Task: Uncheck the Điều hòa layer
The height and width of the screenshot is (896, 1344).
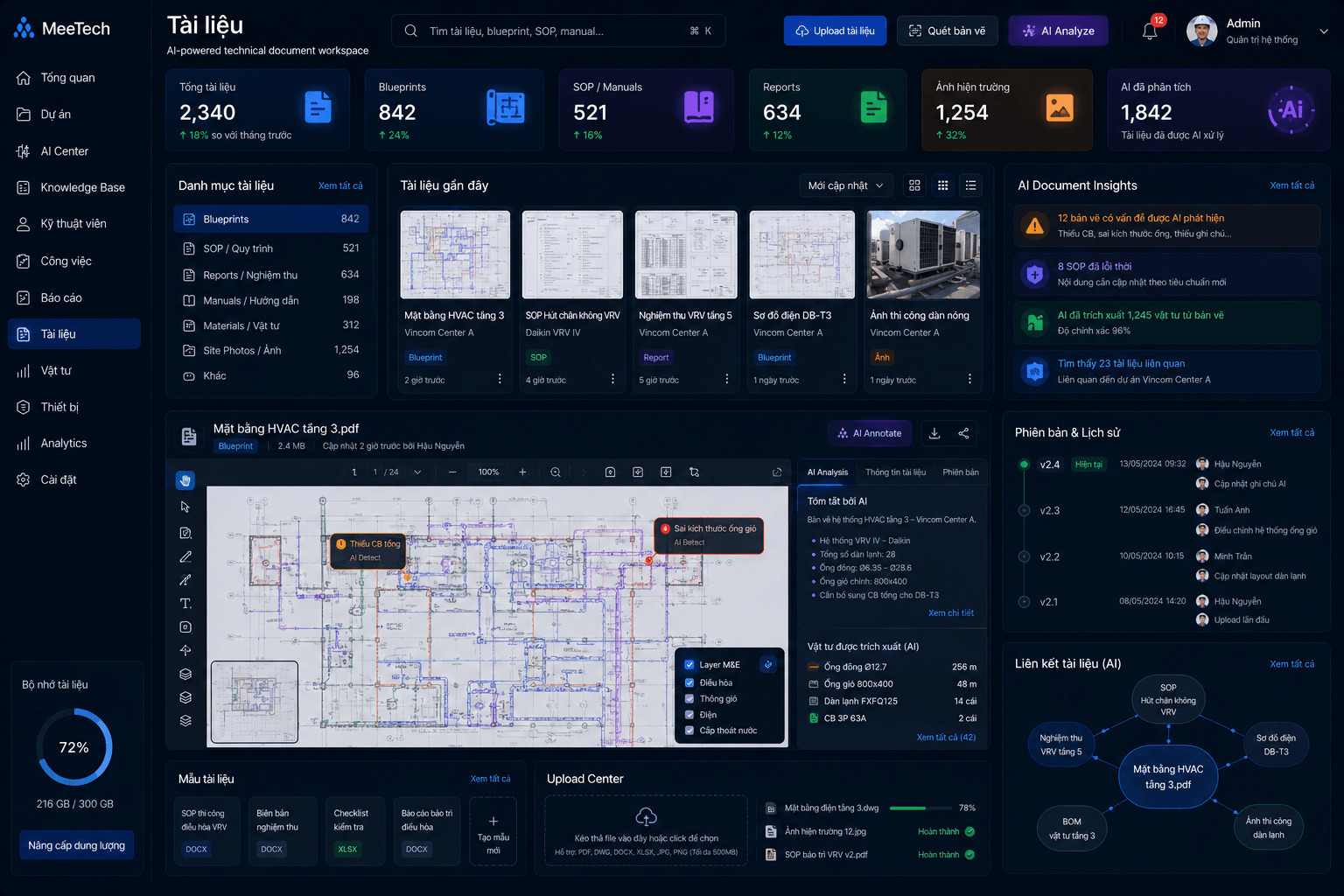Action: [689, 682]
